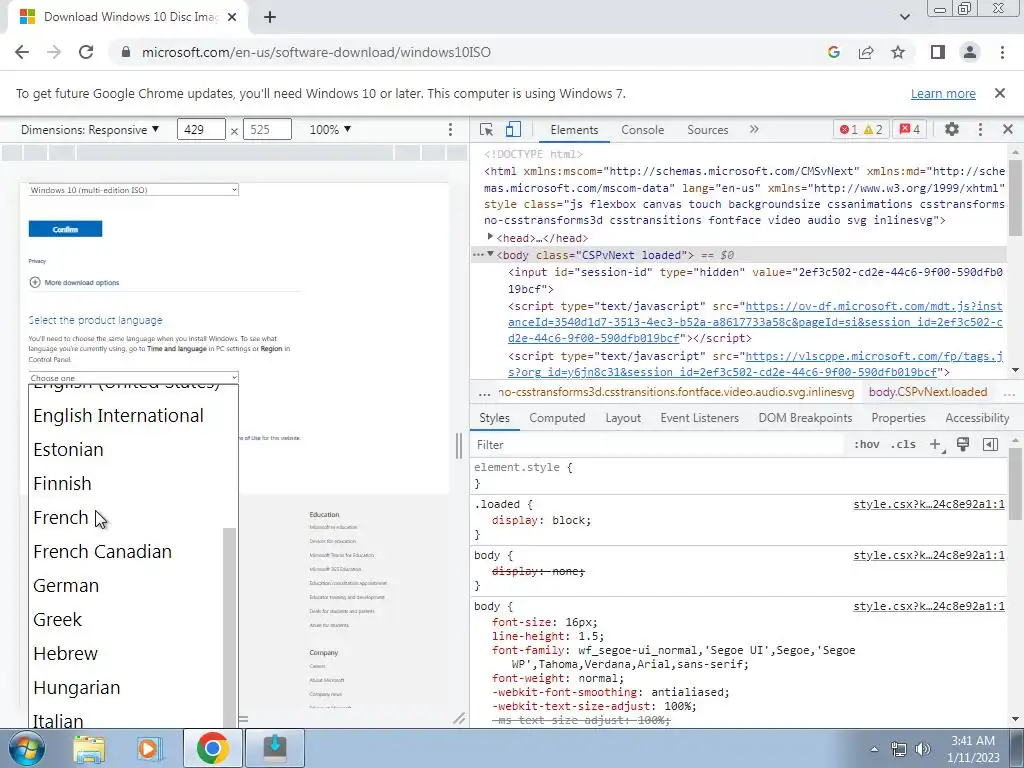Add a new style rule

click(935, 445)
